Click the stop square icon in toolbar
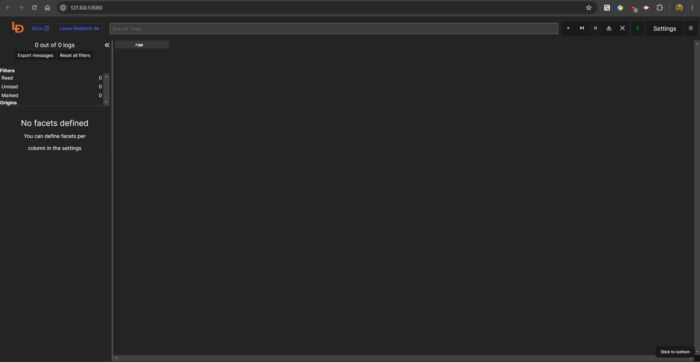This screenshot has height=362, width=700. pos(568,28)
